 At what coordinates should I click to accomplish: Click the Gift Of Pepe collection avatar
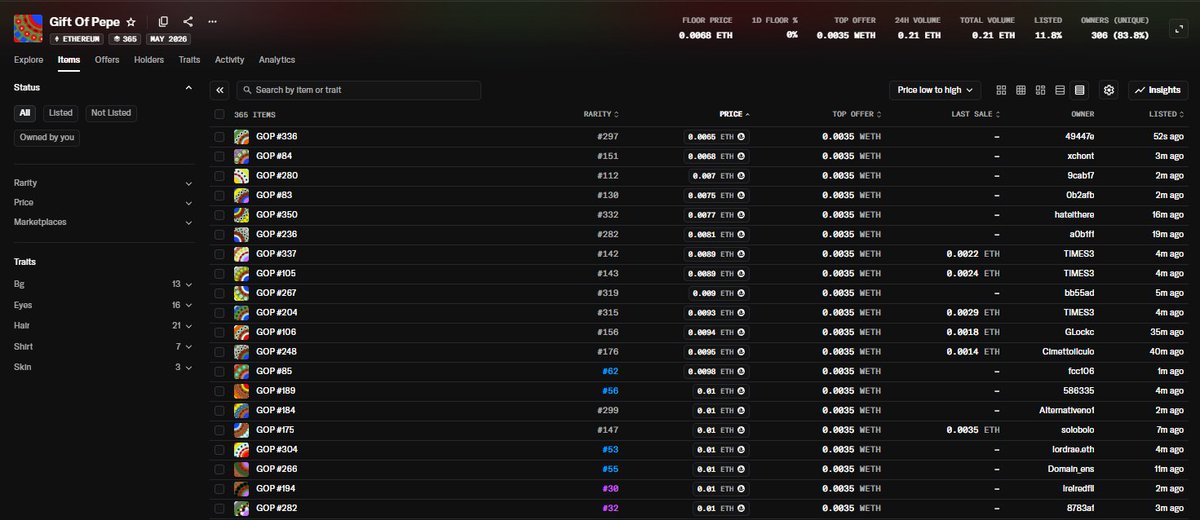(28, 28)
